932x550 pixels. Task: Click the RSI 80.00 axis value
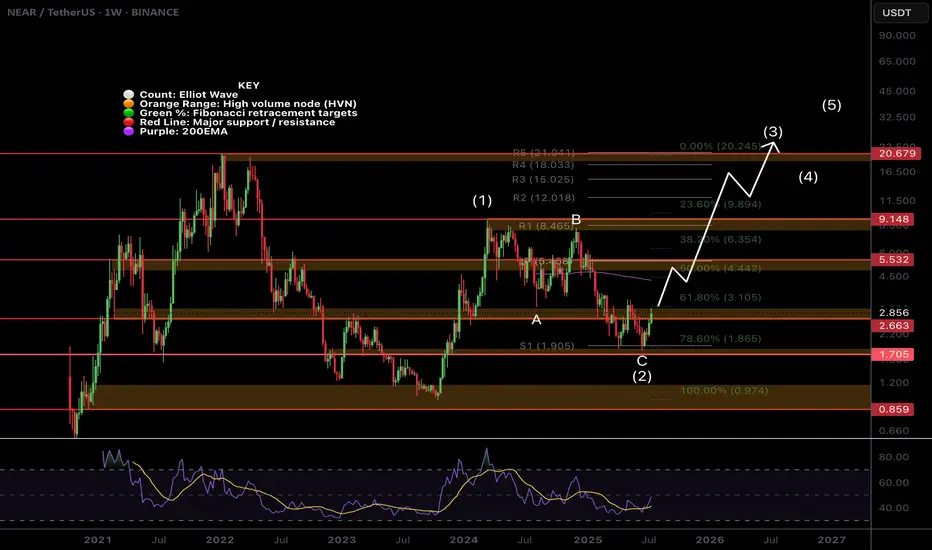tap(893, 457)
